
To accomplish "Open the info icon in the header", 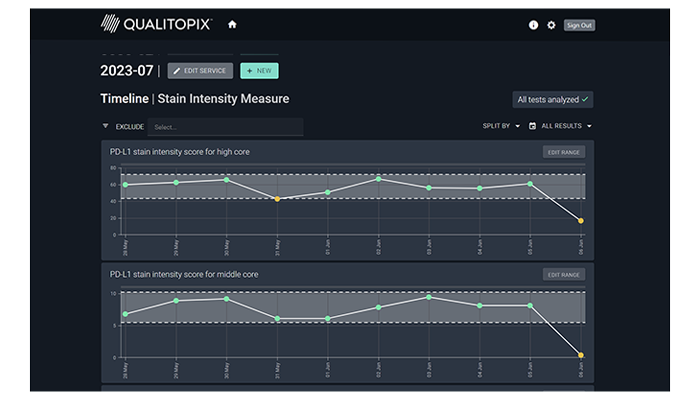I will (x=533, y=25).
